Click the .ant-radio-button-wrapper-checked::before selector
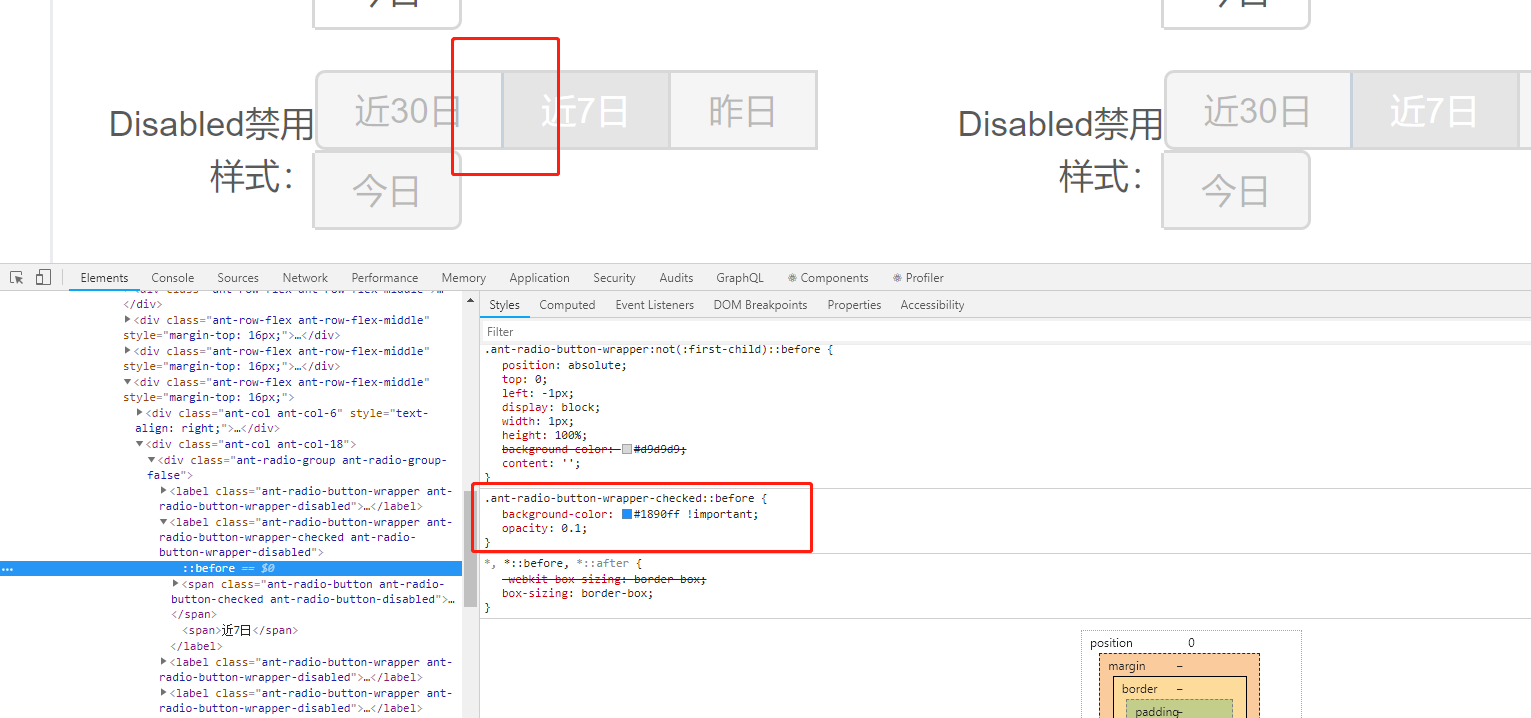The image size is (1531, 718). pyautogui.click(x=620, y=498)
